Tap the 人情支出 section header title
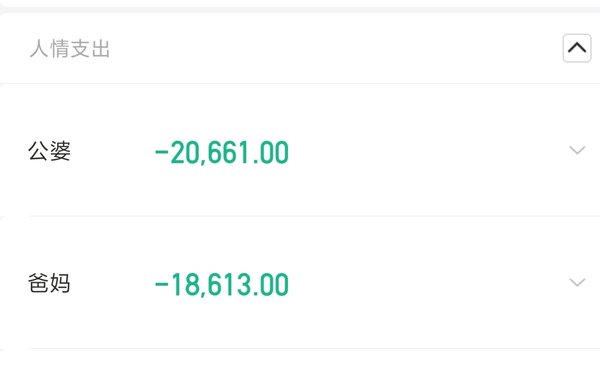The height and width of the screenshot is (387, 600). point(70,49)
